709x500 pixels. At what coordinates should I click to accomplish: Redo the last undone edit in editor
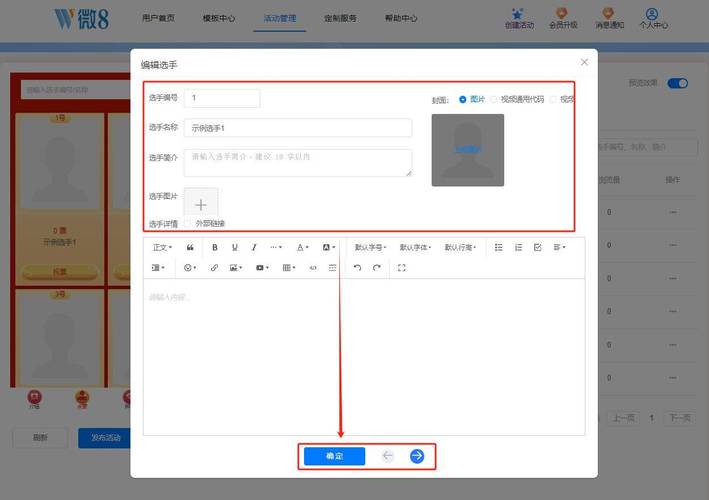pos(377,268)
